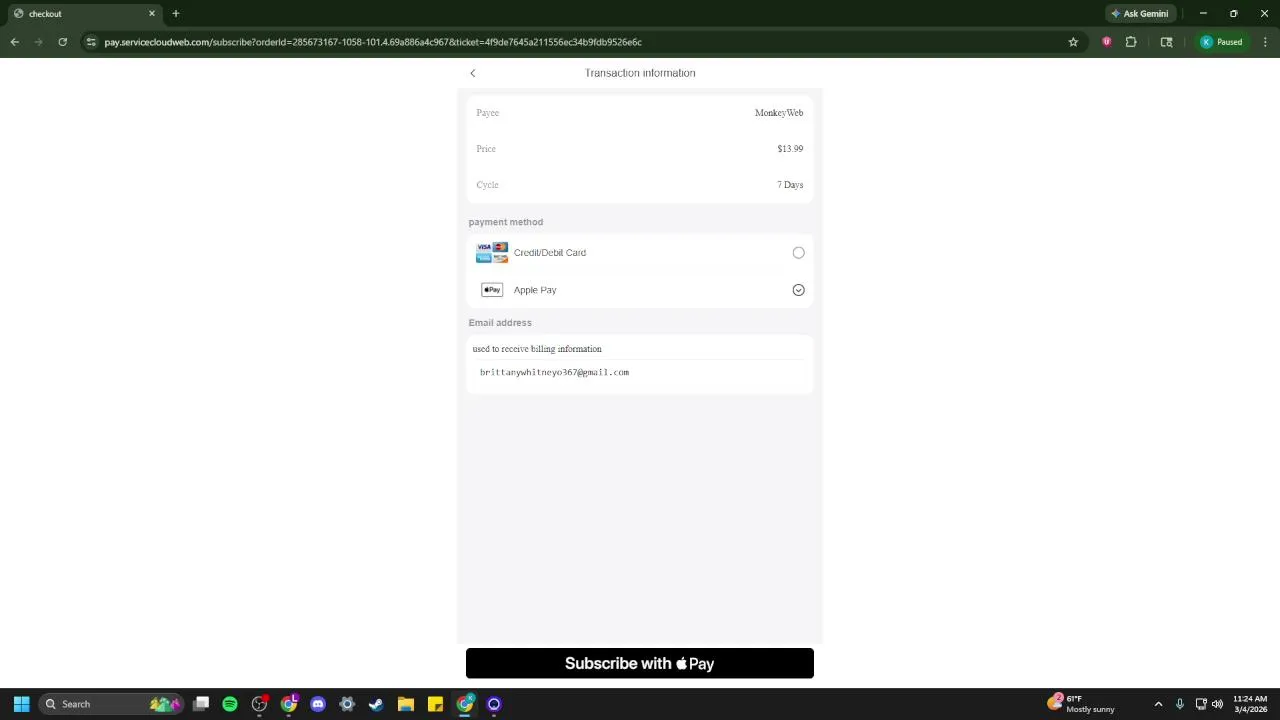This screenshot has height=720, width=1280.
Task: Open Sticky Notes from the taskbar
Action: point(435,704)
